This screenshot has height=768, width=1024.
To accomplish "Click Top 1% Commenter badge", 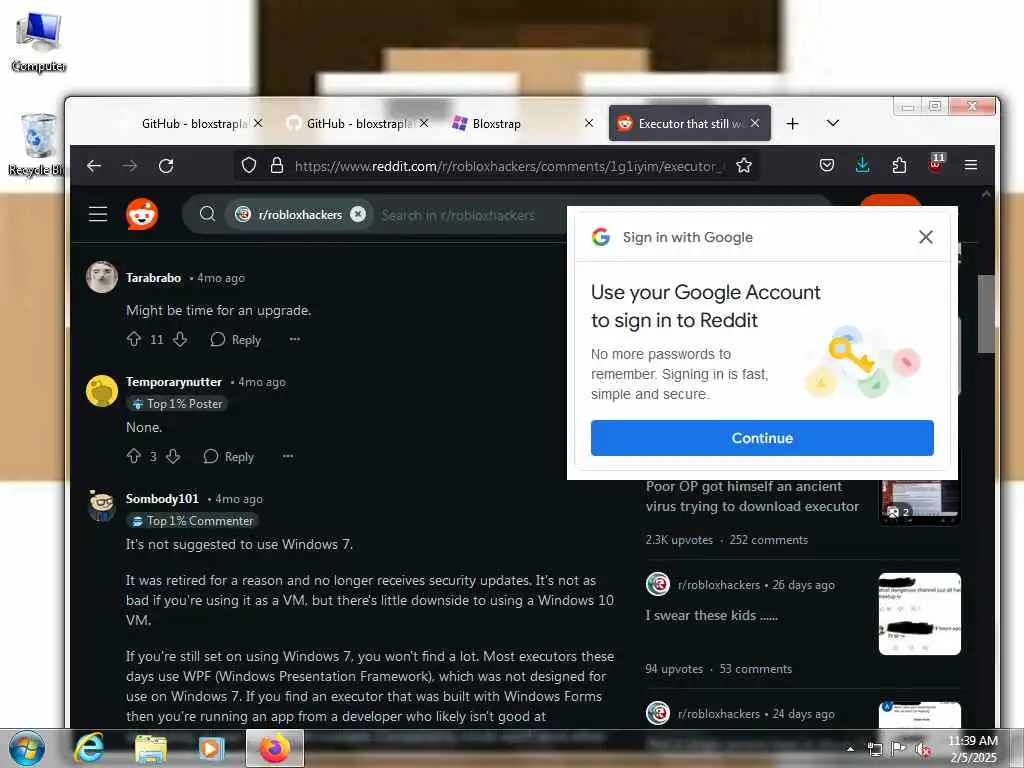I will (192, 520).
